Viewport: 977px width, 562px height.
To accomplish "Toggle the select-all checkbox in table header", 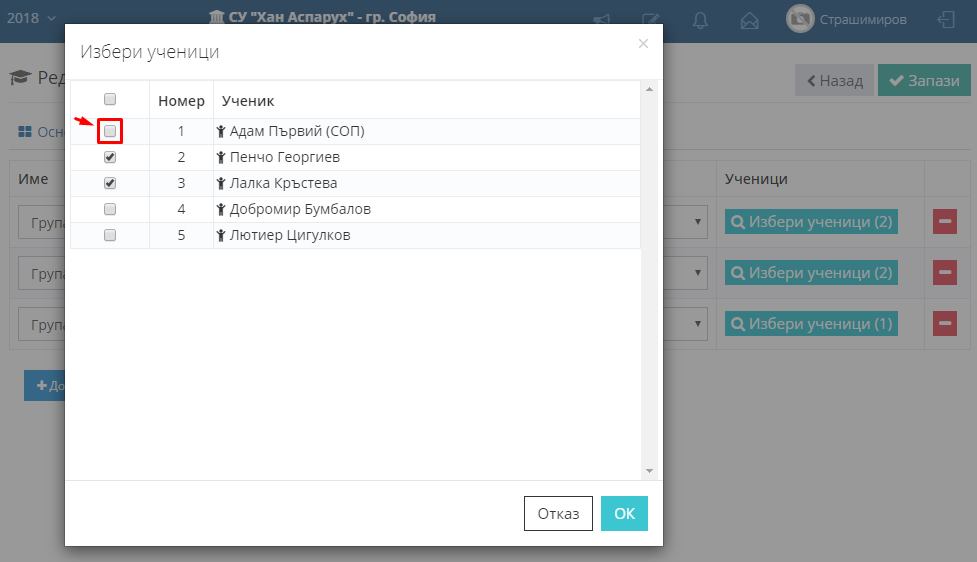I will coord(110,99).
